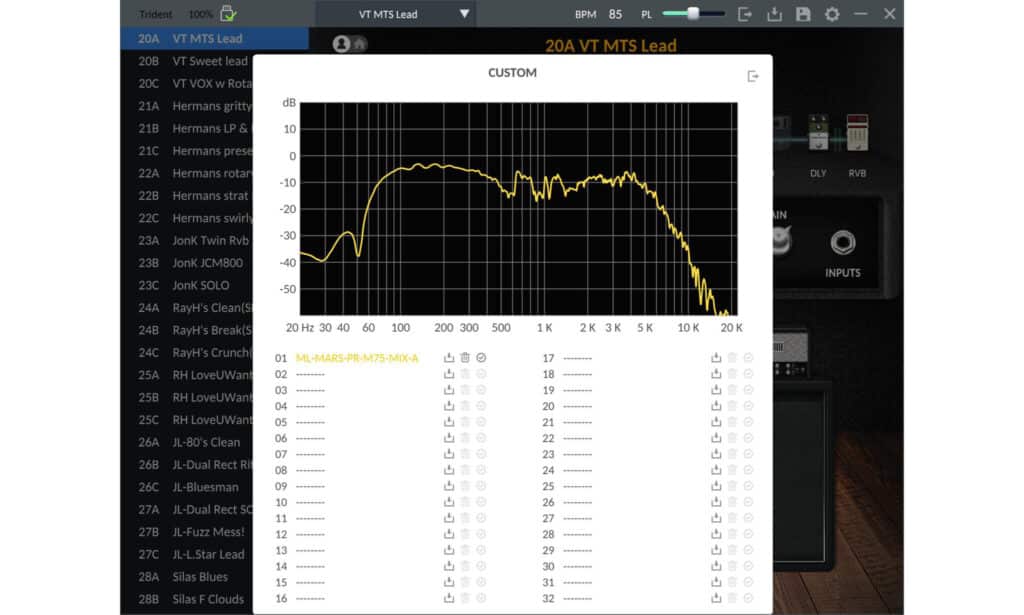Click the import icon in top toolbar
Screen dimensions: 1024x615
[774, 14]
